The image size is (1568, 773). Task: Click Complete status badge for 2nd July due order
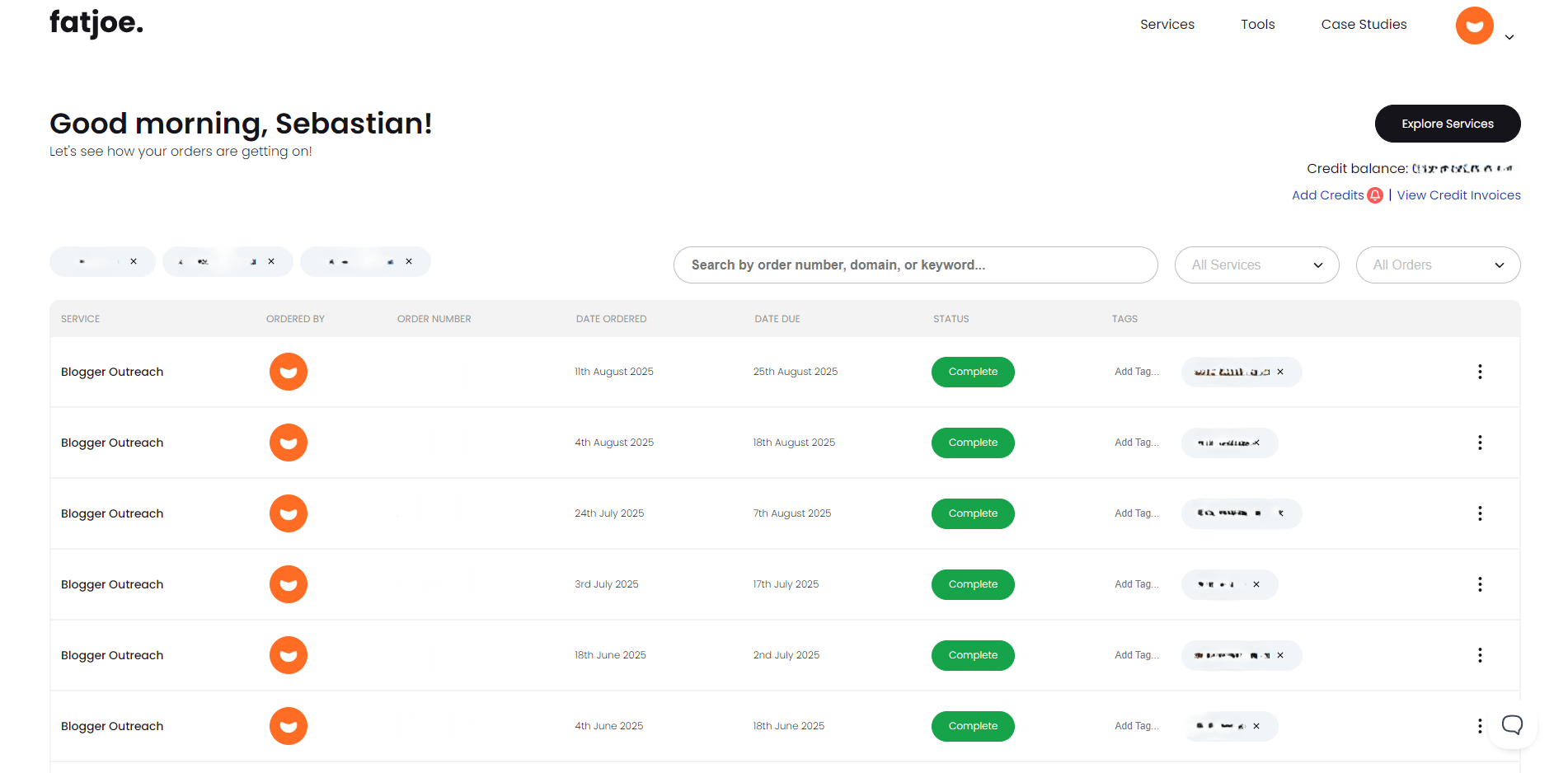973,655
